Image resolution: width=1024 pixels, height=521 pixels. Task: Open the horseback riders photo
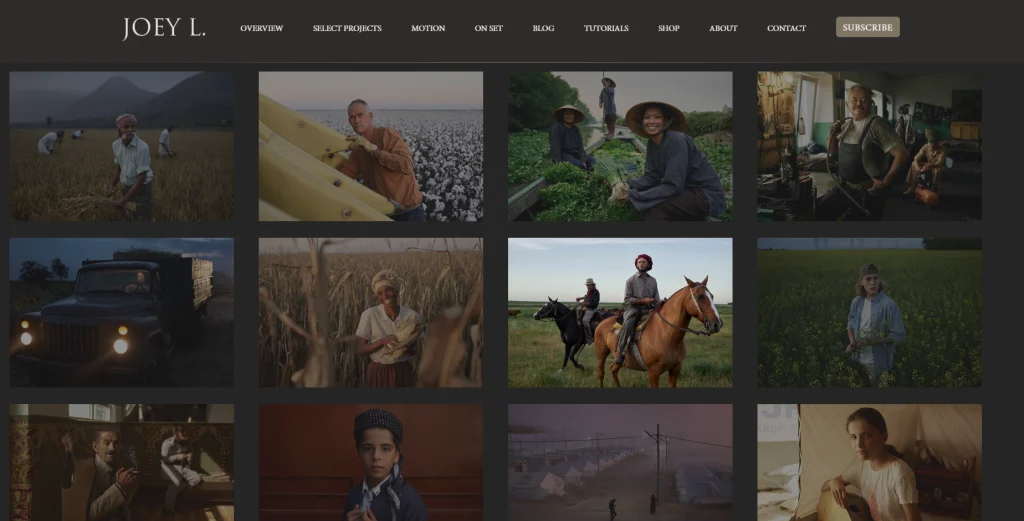click(620, 312)
